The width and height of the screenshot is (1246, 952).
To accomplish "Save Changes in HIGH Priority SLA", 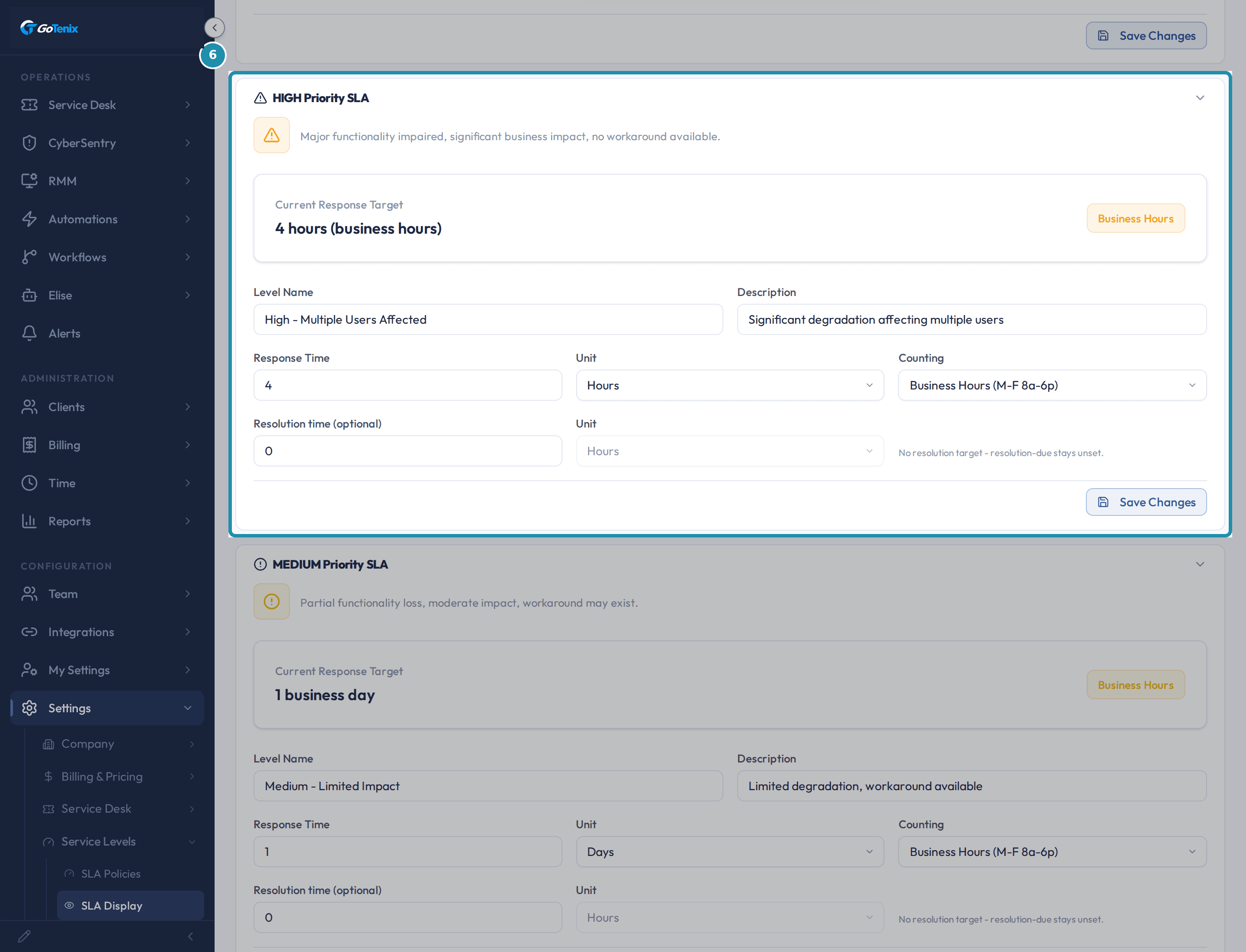I will [1146, 502].
